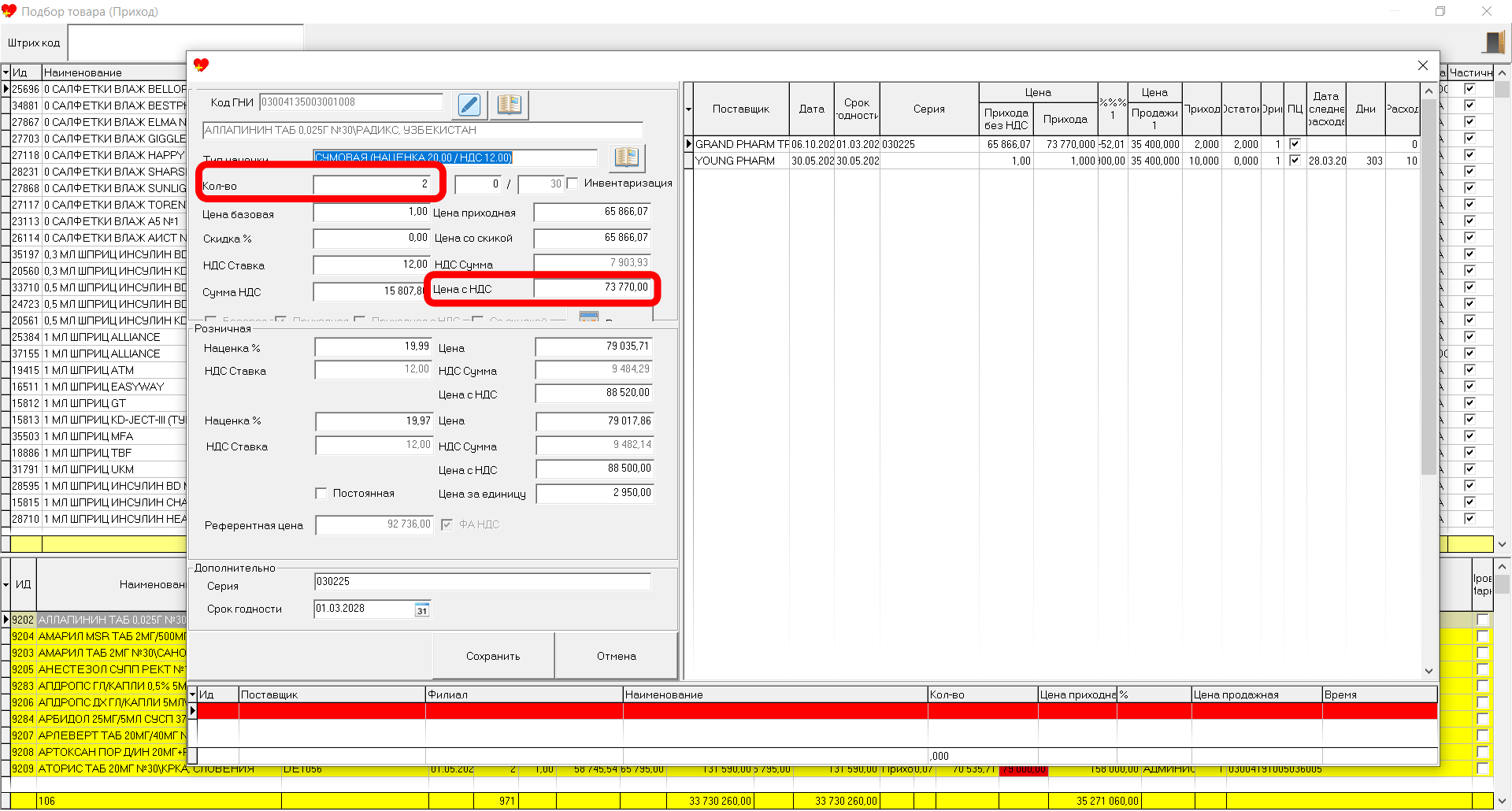Viewport: 1512px width, 811px height.
Task: Click the Цена приходная field
Action: pyautogui.click(x=593, y=212)
